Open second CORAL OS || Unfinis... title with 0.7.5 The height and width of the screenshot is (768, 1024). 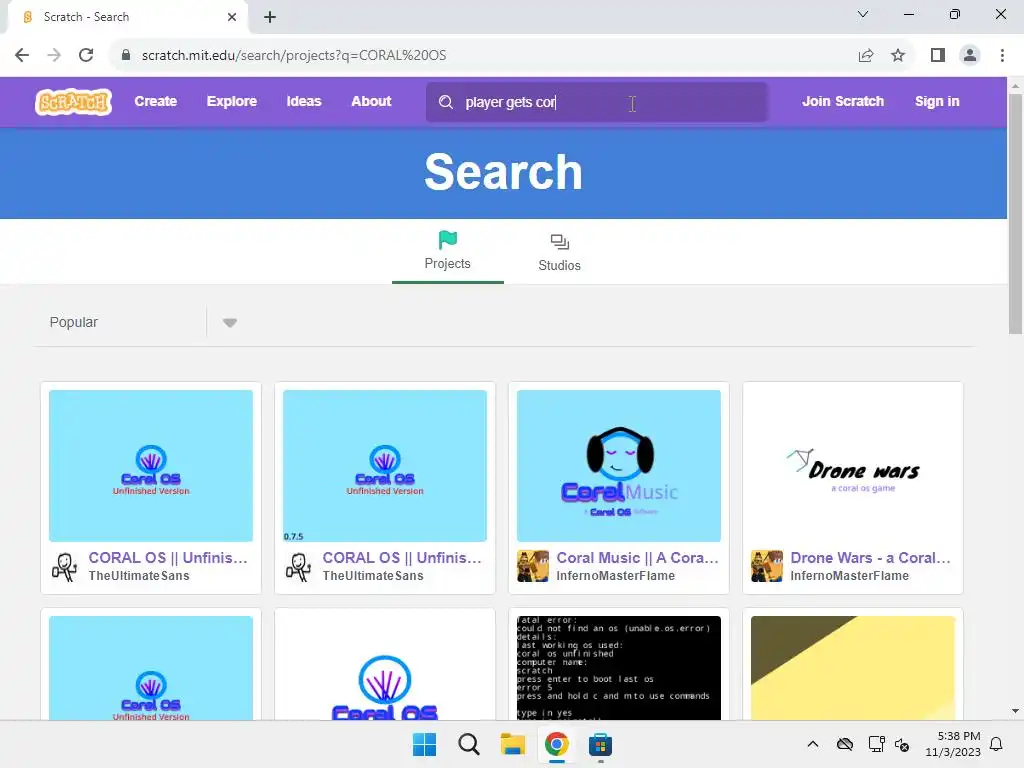point(402,558)
